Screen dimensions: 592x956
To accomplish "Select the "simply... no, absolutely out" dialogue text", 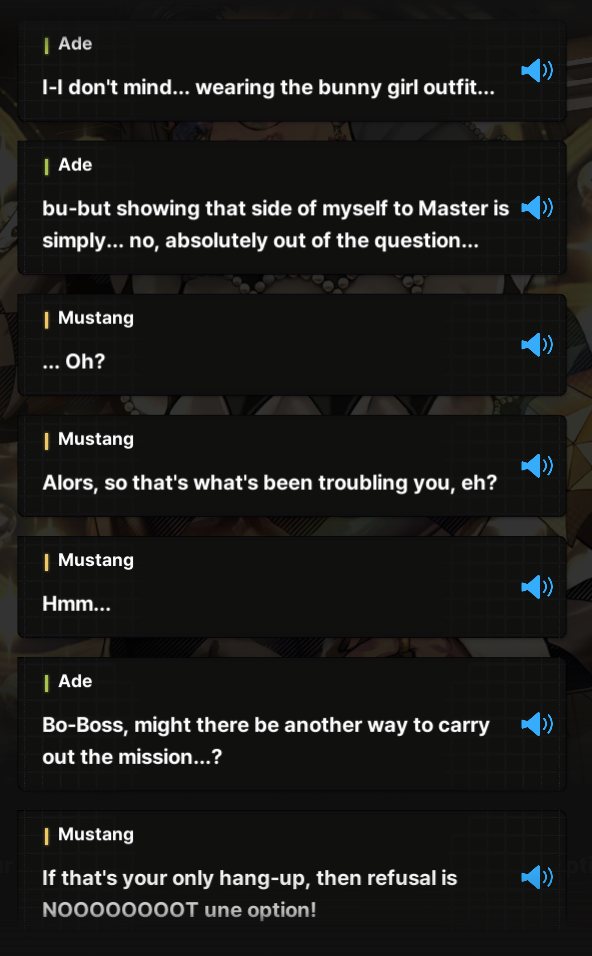I will point(260,241).
